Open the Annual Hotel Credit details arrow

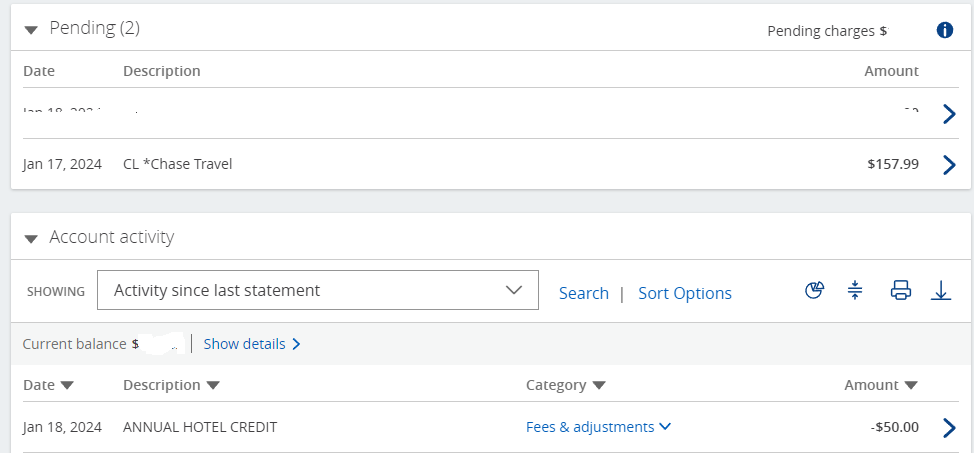pyautogui.click(x=949, y=427)
